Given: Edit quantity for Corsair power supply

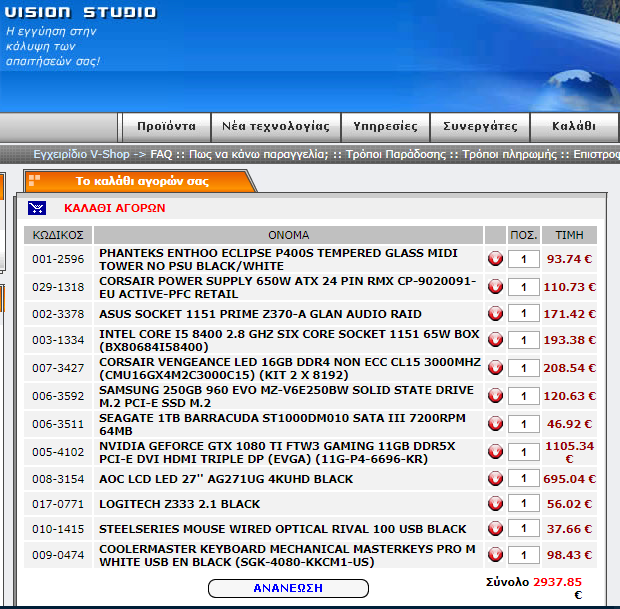Looking at the screenshot, I should (524, 287).
